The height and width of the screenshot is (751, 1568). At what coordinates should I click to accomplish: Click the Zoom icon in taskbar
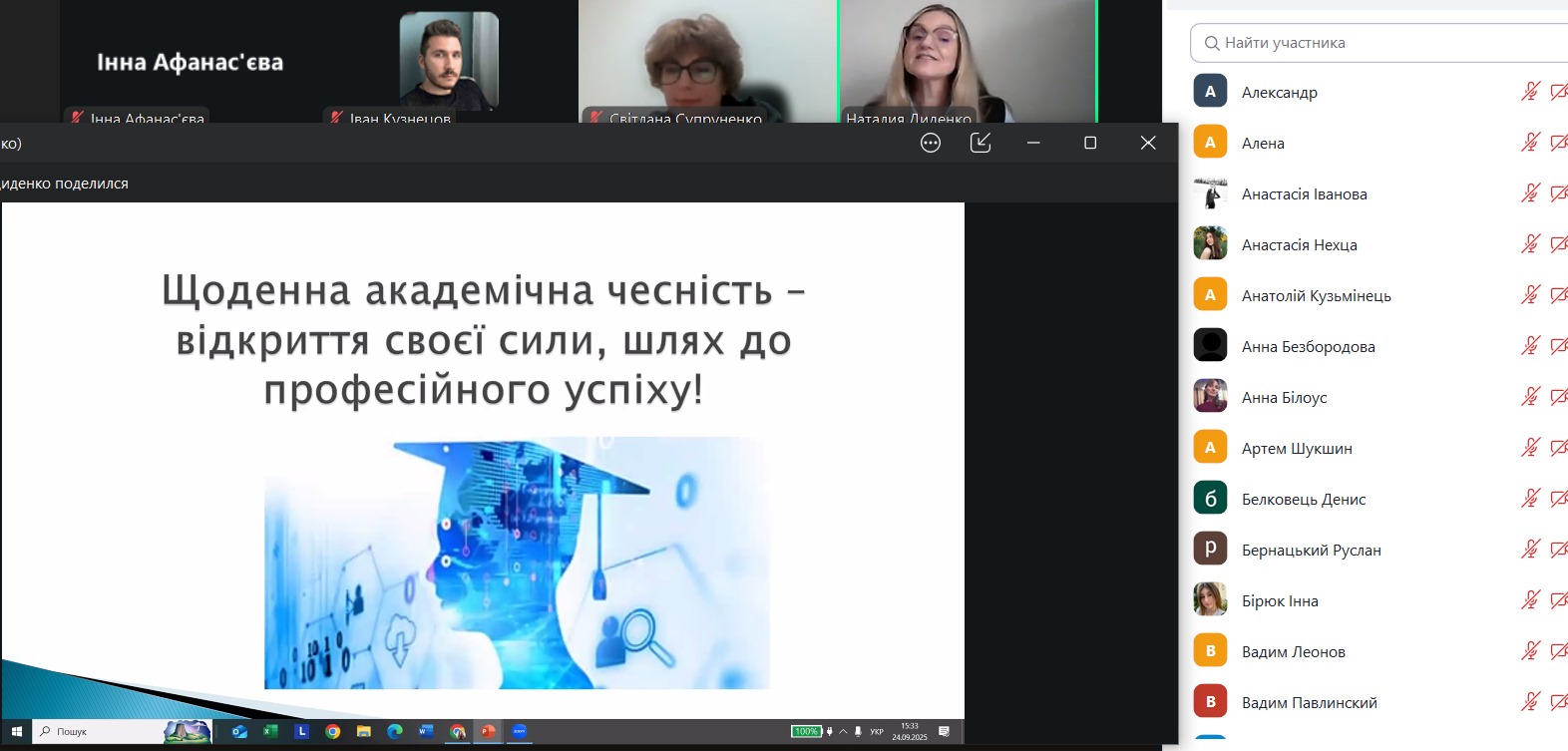coord(519,731)
